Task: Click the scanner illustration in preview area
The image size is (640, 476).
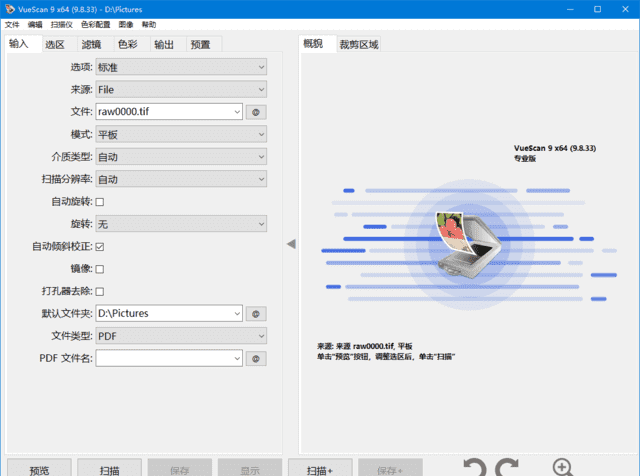Action: pos(469,245)
